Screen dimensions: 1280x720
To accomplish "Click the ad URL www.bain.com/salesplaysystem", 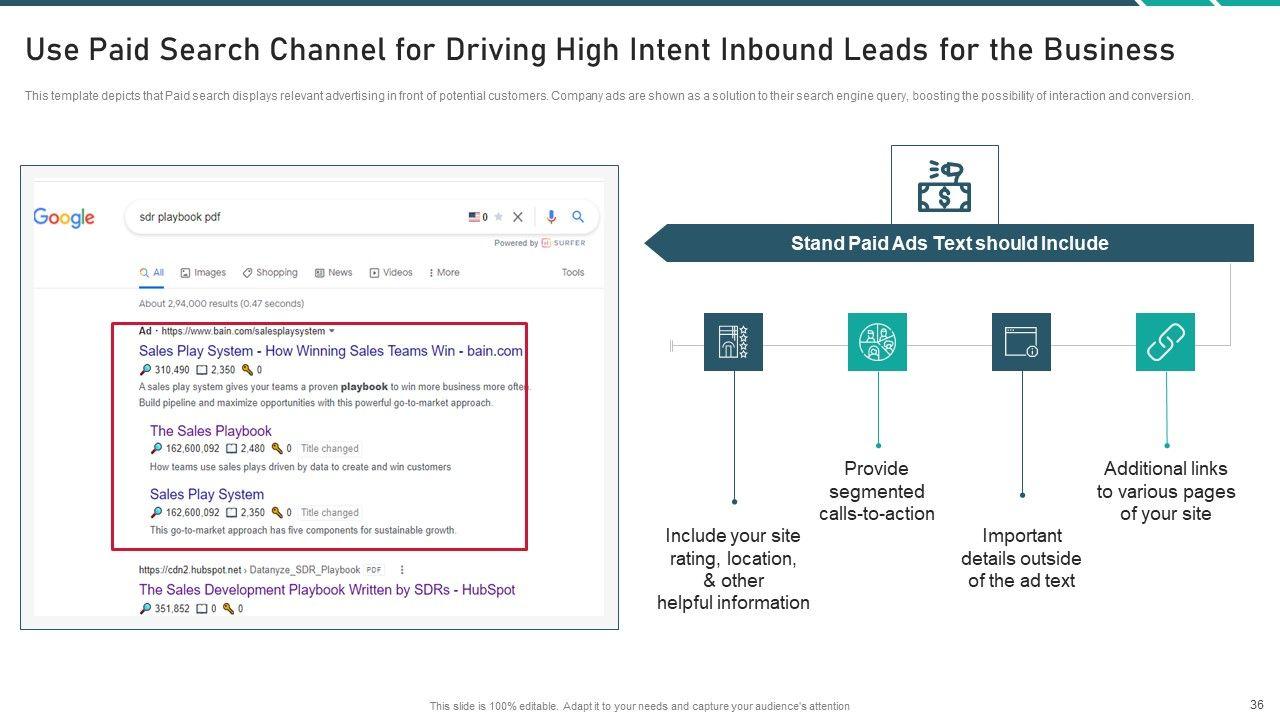I will point(243,331).
